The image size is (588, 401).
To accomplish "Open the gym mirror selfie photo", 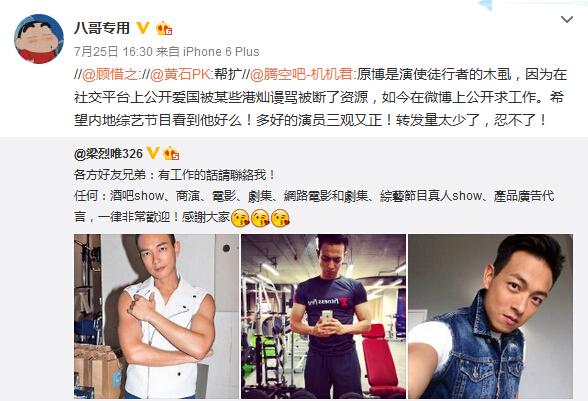I will point(323,316).
